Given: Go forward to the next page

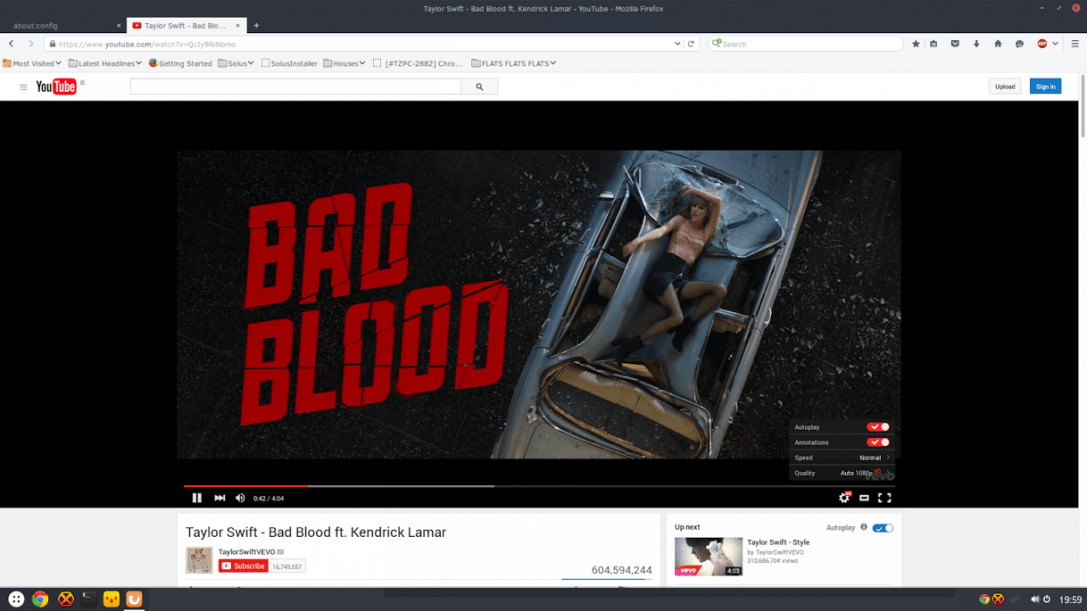Looking at the screenshot, I should click(x=31, y=44).
